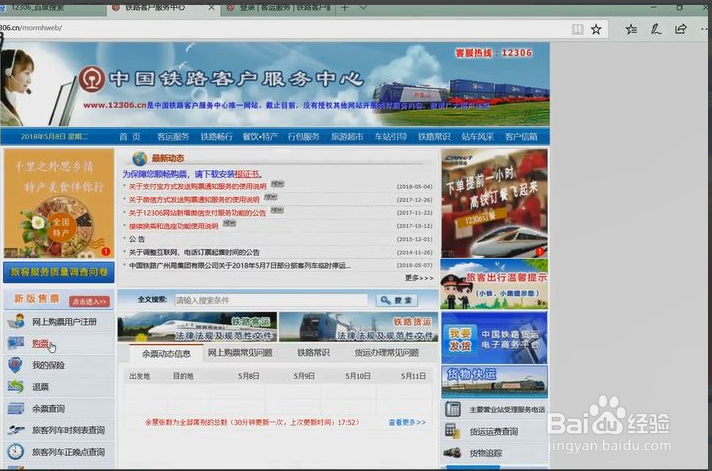Click 退票 refund arrow icon
The image size is (712, 471).
[15, 387]
